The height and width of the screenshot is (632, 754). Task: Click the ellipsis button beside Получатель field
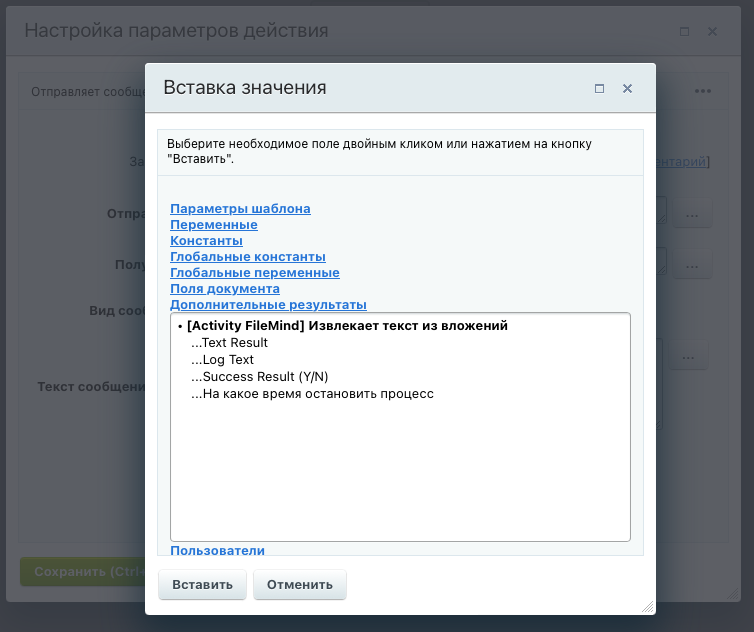[692, 264]
